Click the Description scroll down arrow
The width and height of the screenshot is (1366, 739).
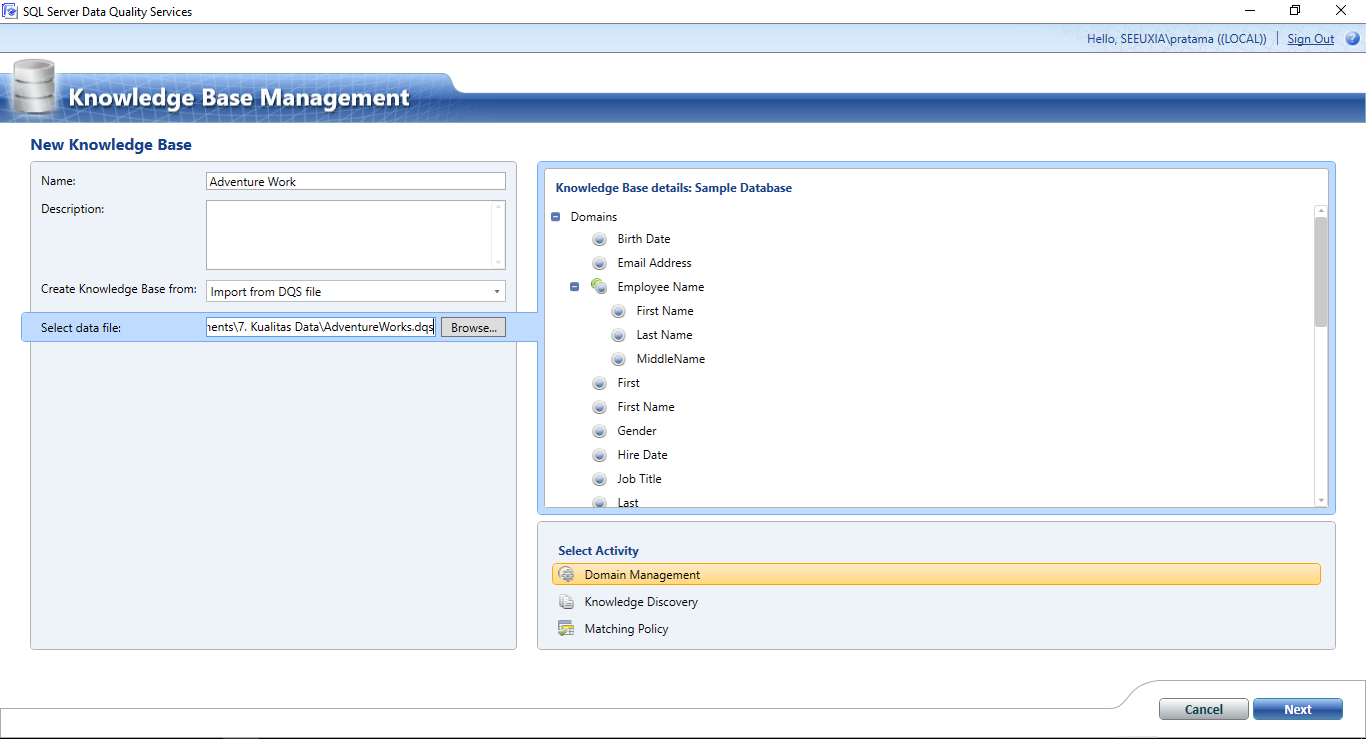498,263
